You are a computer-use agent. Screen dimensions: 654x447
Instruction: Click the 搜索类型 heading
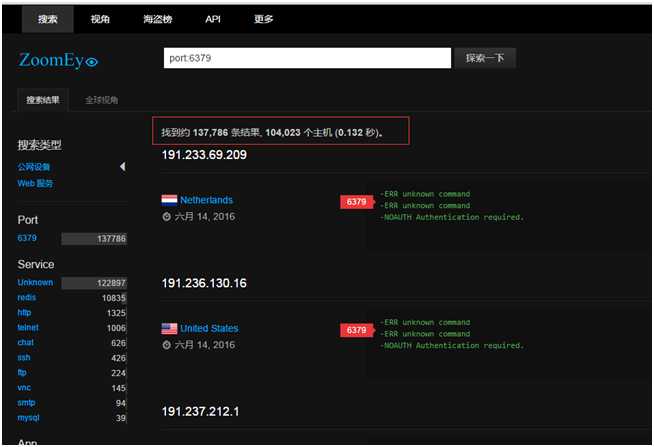(40, 145)
